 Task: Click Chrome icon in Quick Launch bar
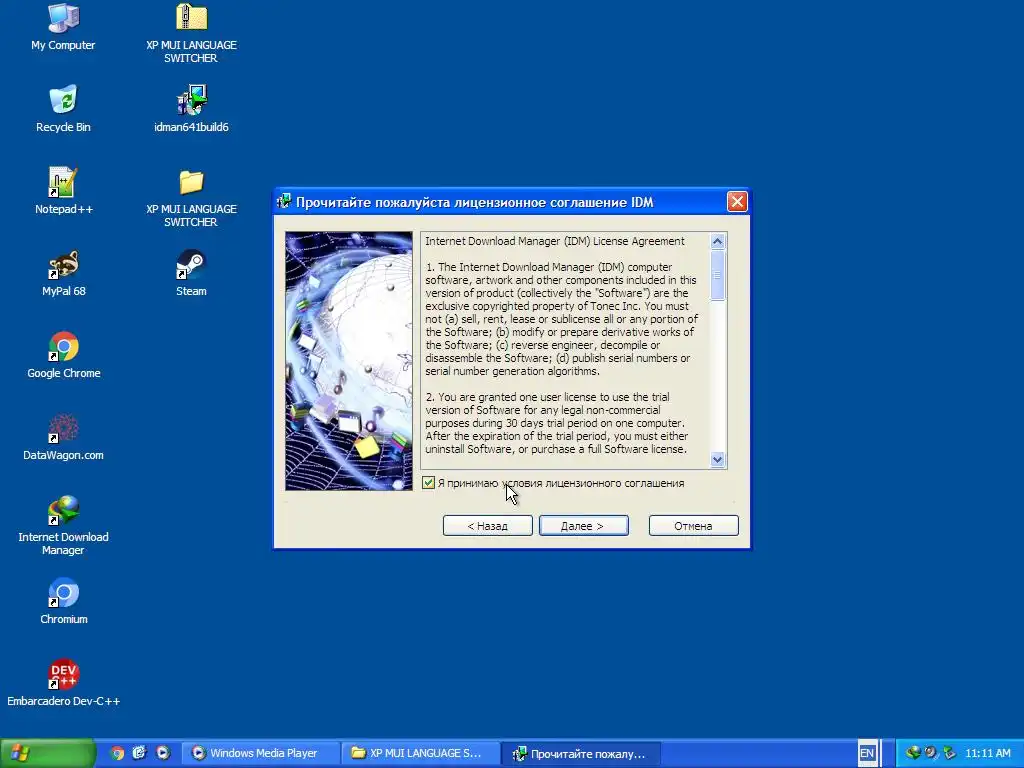pos(117,753)
